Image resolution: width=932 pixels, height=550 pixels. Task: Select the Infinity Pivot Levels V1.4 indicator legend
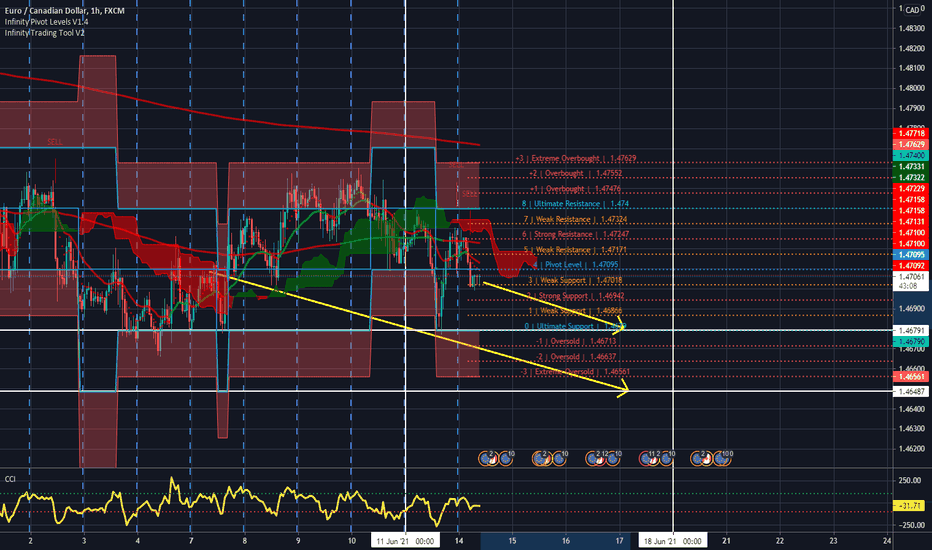[46, 21]
